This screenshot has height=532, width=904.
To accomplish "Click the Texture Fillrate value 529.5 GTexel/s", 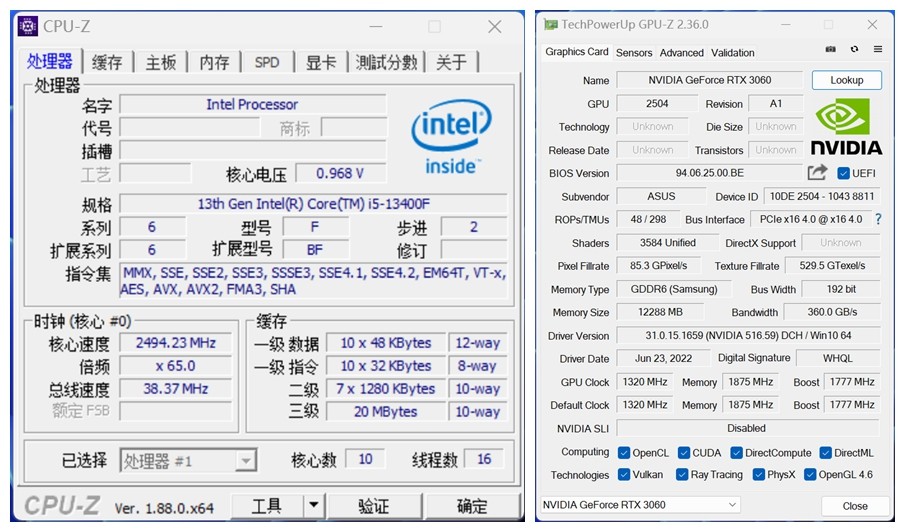I will click(832, 266).
